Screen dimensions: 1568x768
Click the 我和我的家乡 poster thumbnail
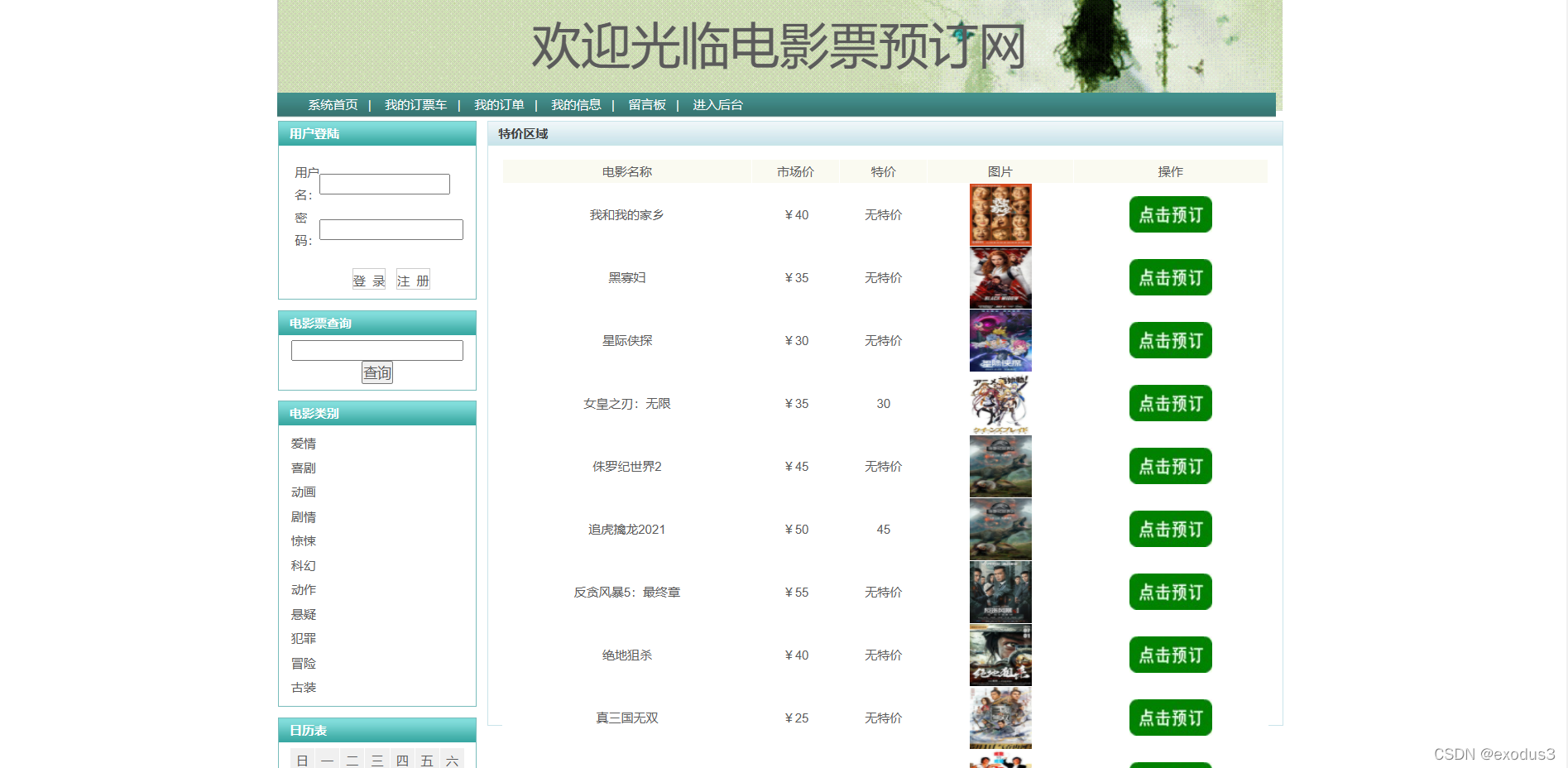coord(1000,214)
